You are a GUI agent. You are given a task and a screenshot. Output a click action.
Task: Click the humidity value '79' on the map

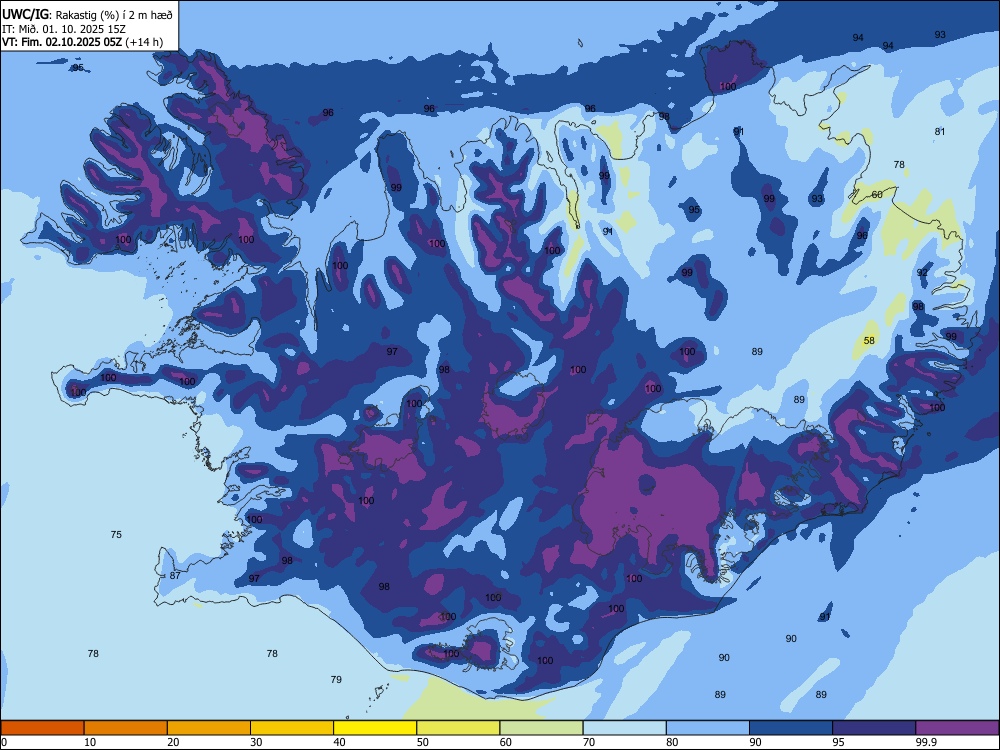[336, 679]
